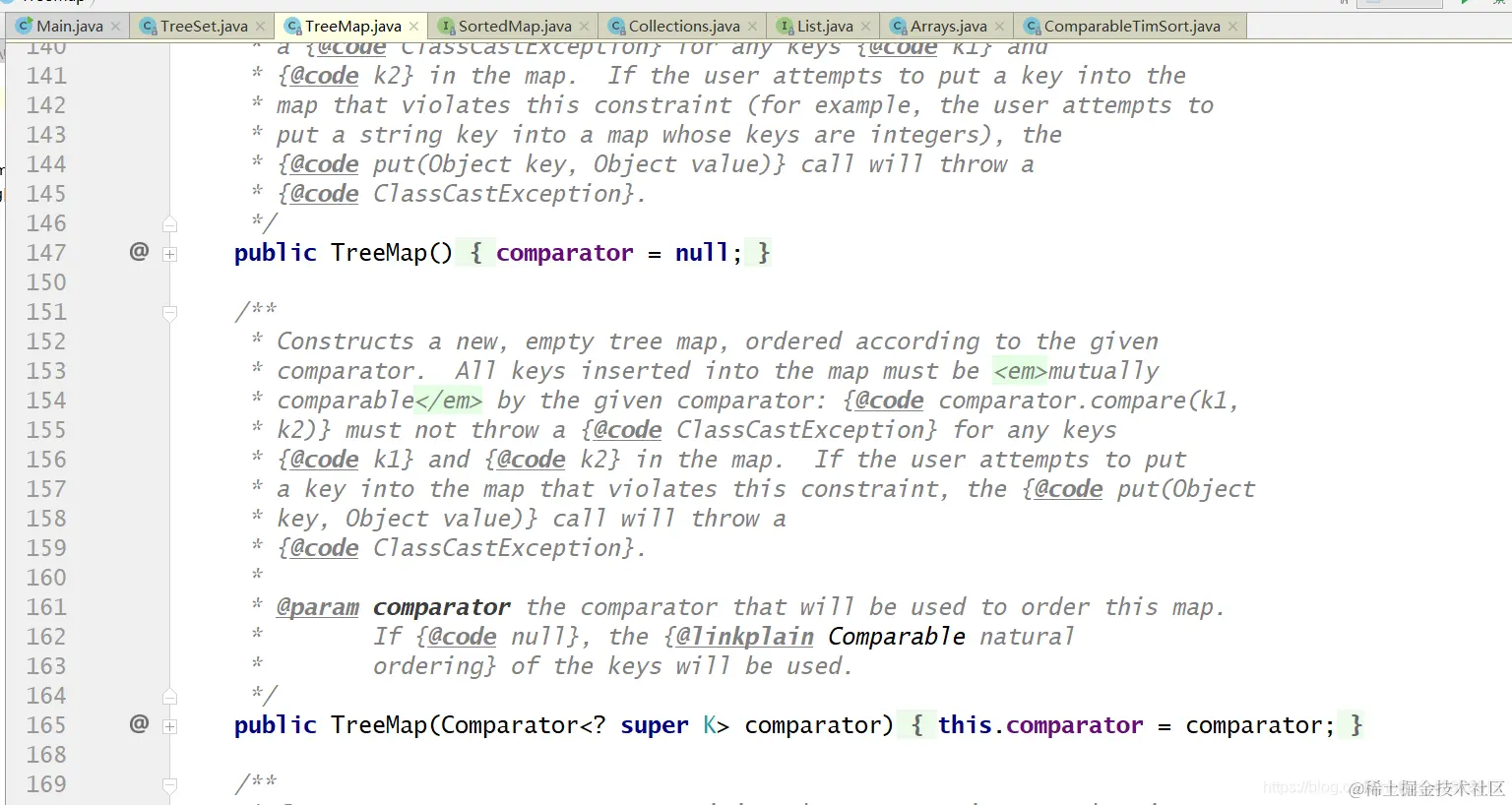Click the class icon on the Main.java tab
This screenshot has height=805, width=1512.
(24, 26)
